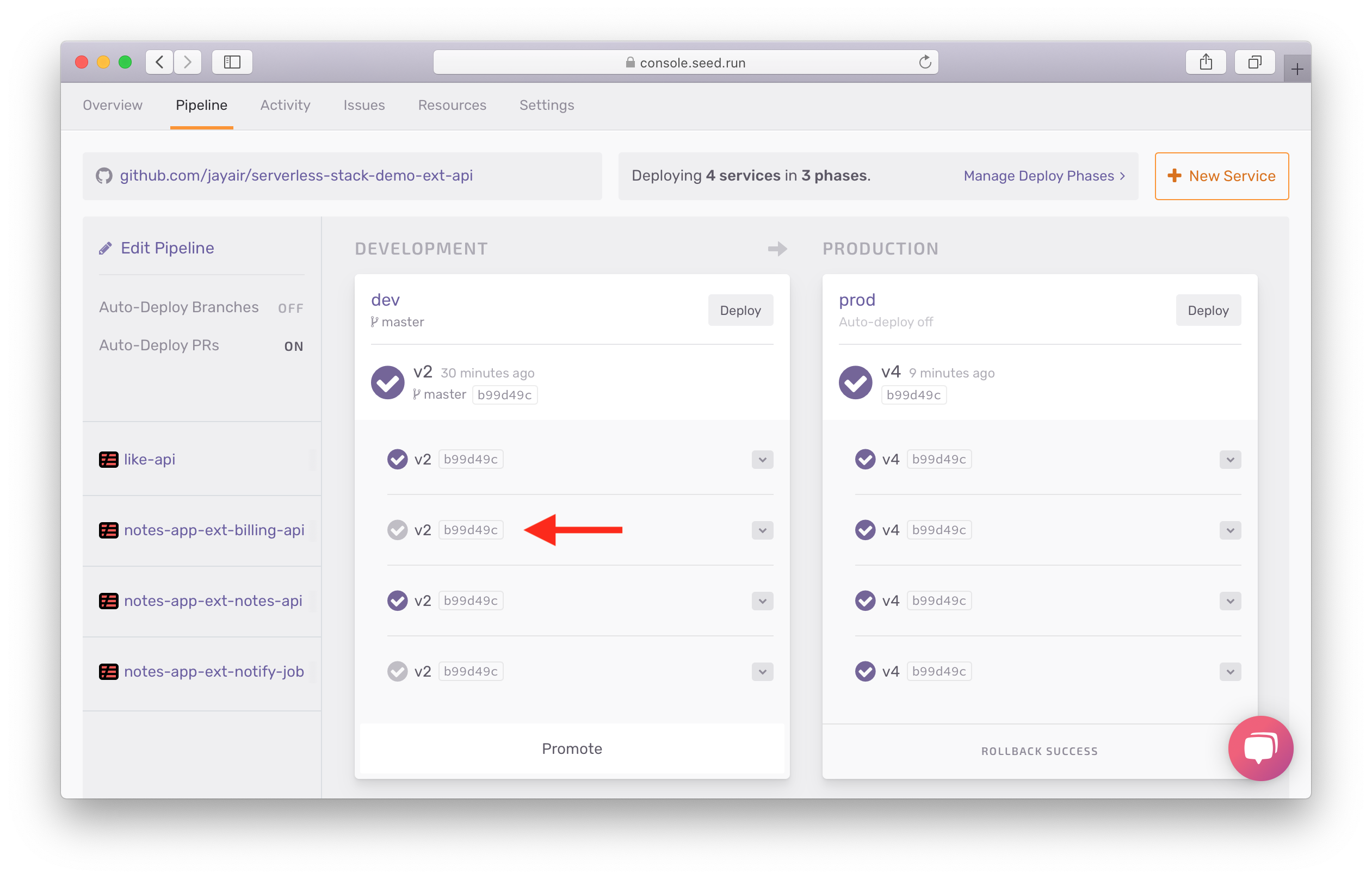Viewport: 1372px width, 879px height.
Task: Click the notes-app-ext-notify-job icon
Action: pos(108,672)
